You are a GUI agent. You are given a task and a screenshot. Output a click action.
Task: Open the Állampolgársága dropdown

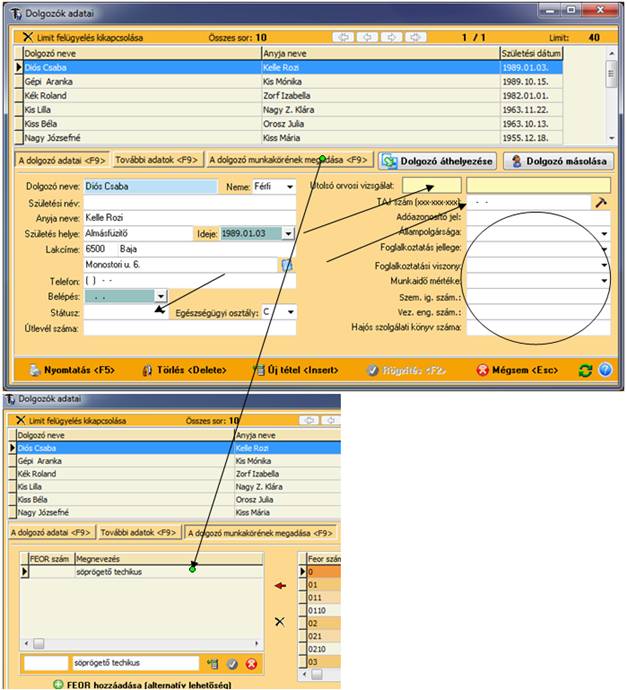click(605, 233)
